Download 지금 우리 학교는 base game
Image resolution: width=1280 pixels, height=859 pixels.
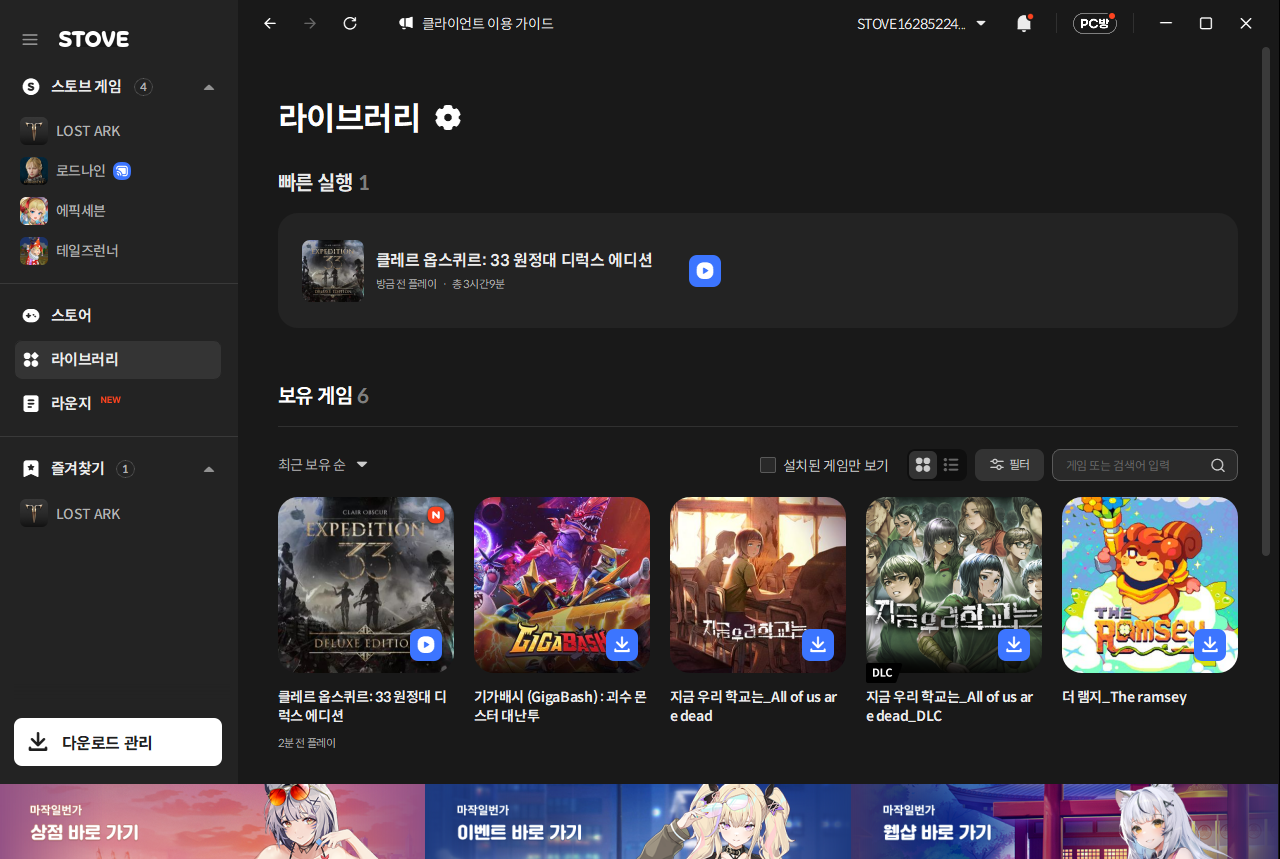coord(818,645)
